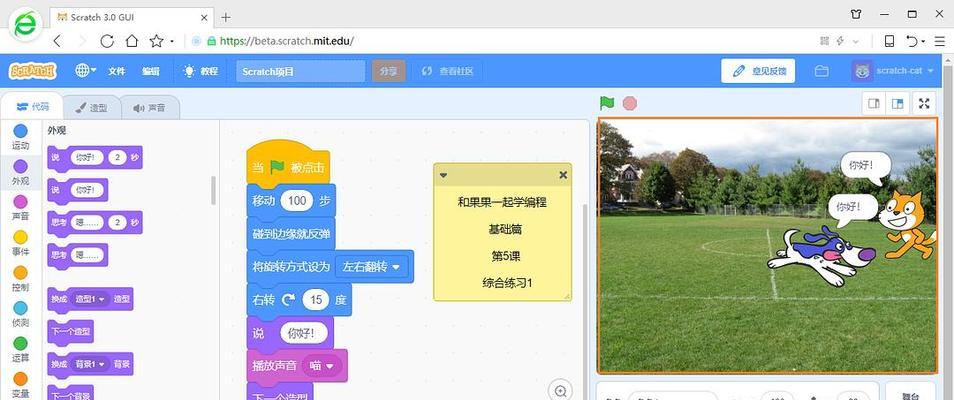Select the 运算 block category
Screen dimensions: 954x400
point(21,349)
